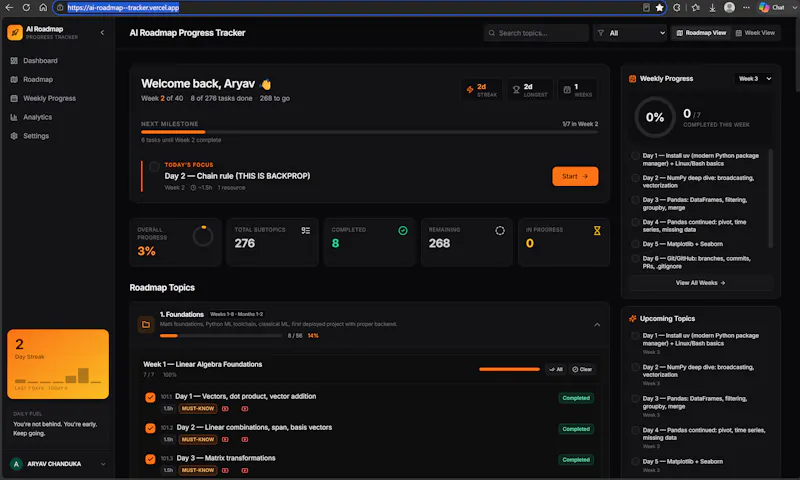Click the Search topics input field

pos(536,33)
